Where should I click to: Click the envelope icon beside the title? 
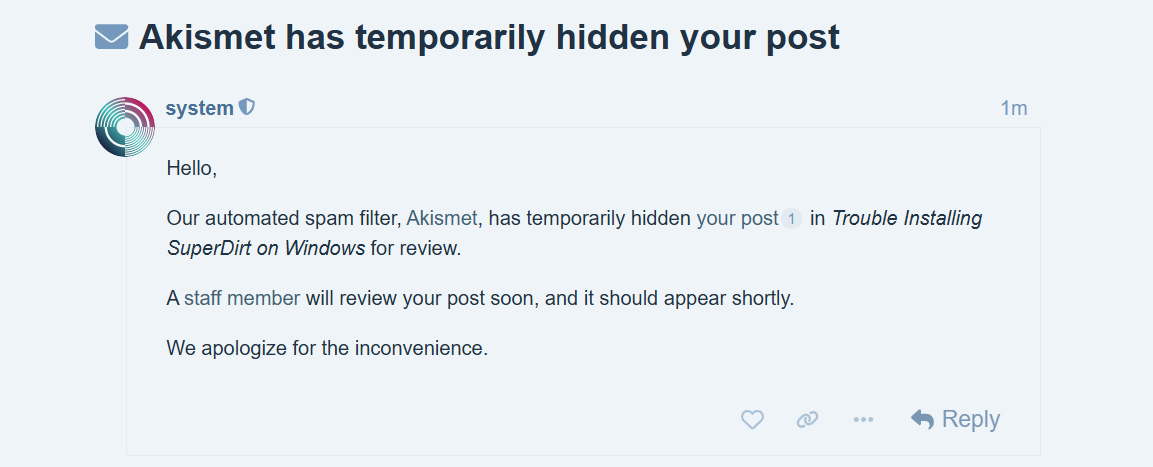[111, 37]
